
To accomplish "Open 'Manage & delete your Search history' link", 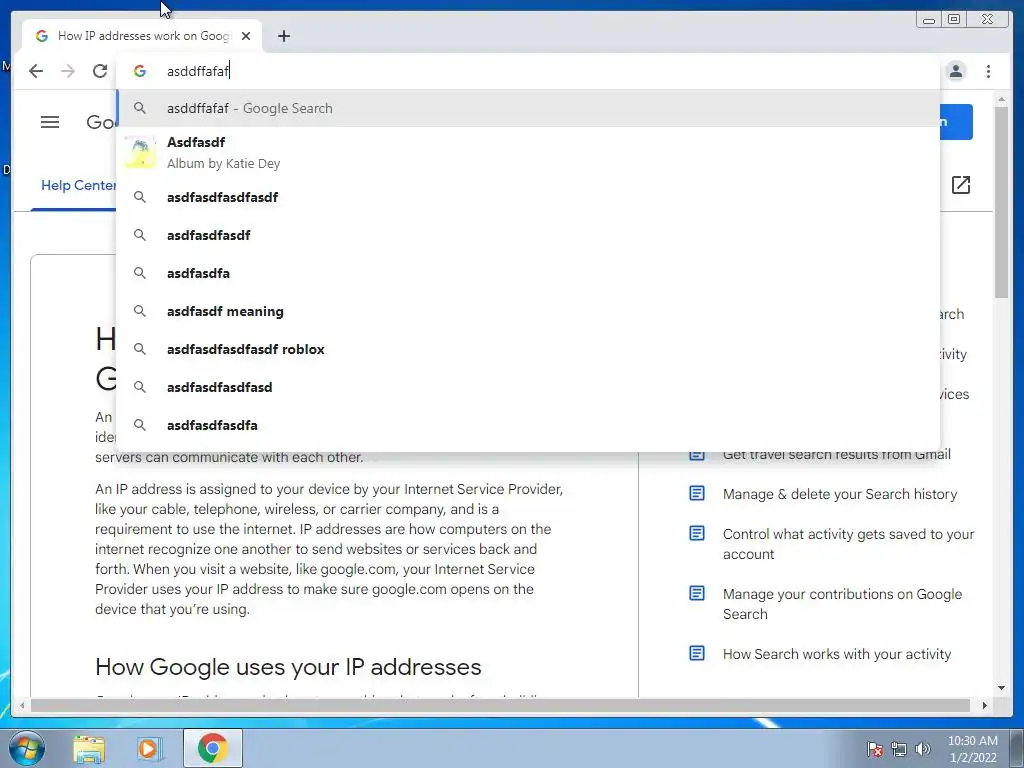I will point(839,494).
